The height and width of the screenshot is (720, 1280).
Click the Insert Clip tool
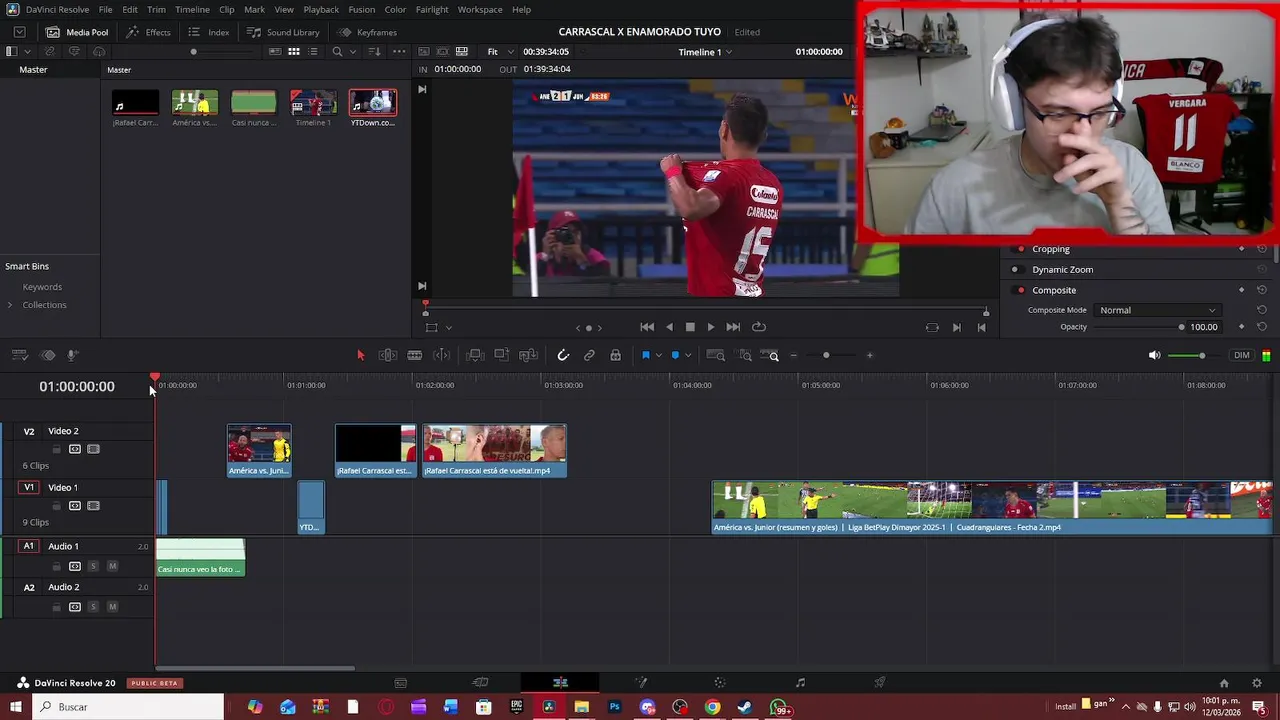click(475, 355)
